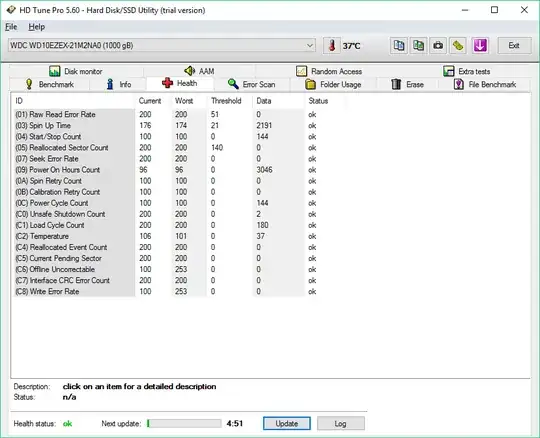540x438 pixels.
Task: Switch to the Disk monitor tab
Action: [x=76, y=71]
